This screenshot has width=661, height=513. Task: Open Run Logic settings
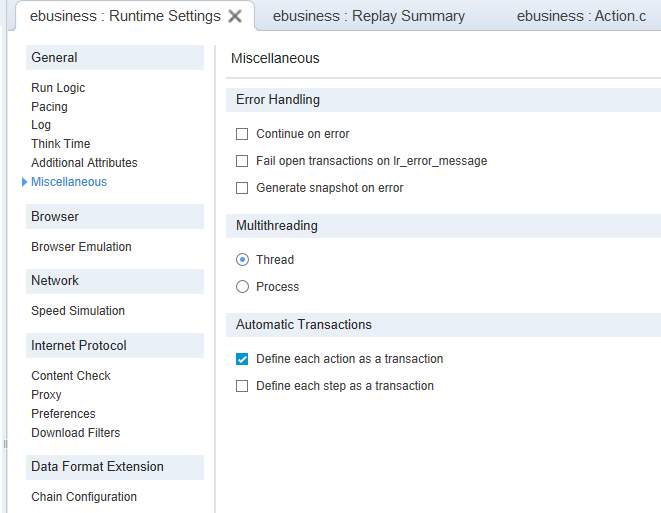pos(58,88)
